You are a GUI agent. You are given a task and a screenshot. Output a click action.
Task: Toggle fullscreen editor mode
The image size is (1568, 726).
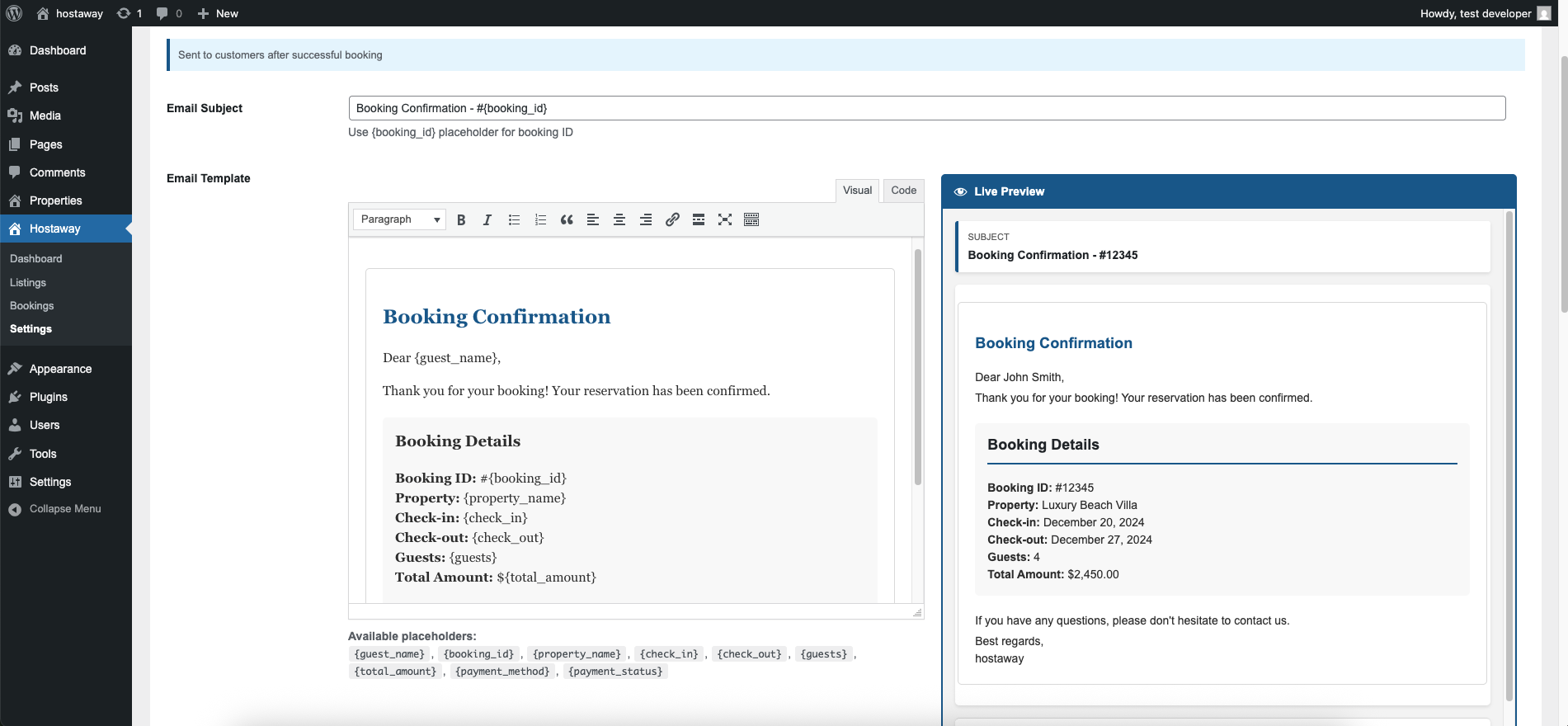725,219
